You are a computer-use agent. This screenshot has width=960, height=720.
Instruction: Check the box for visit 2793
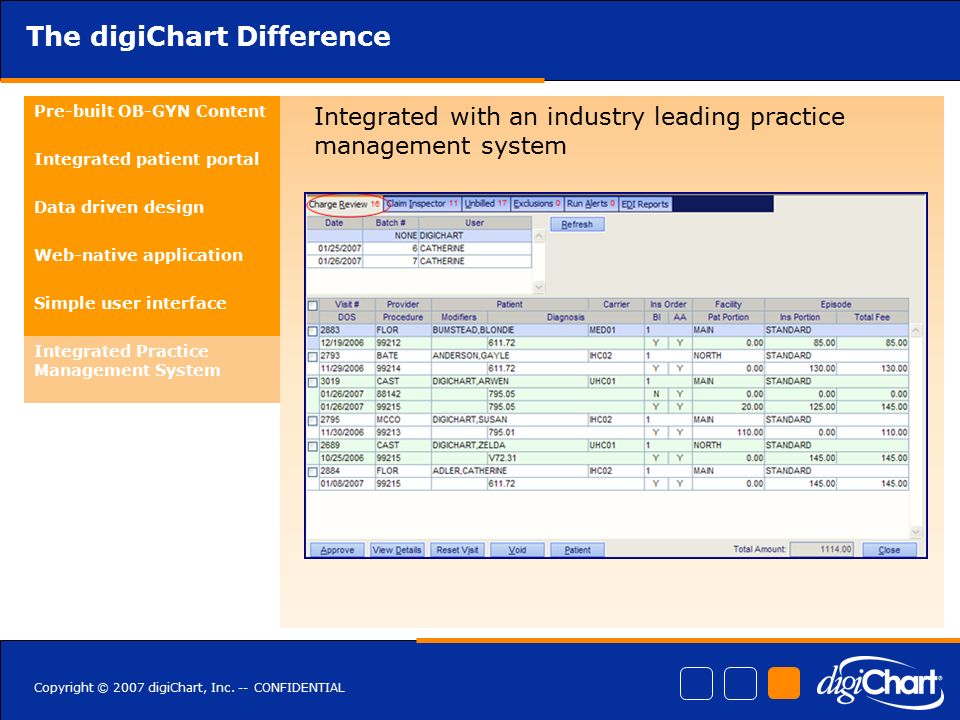click(313, 357)
